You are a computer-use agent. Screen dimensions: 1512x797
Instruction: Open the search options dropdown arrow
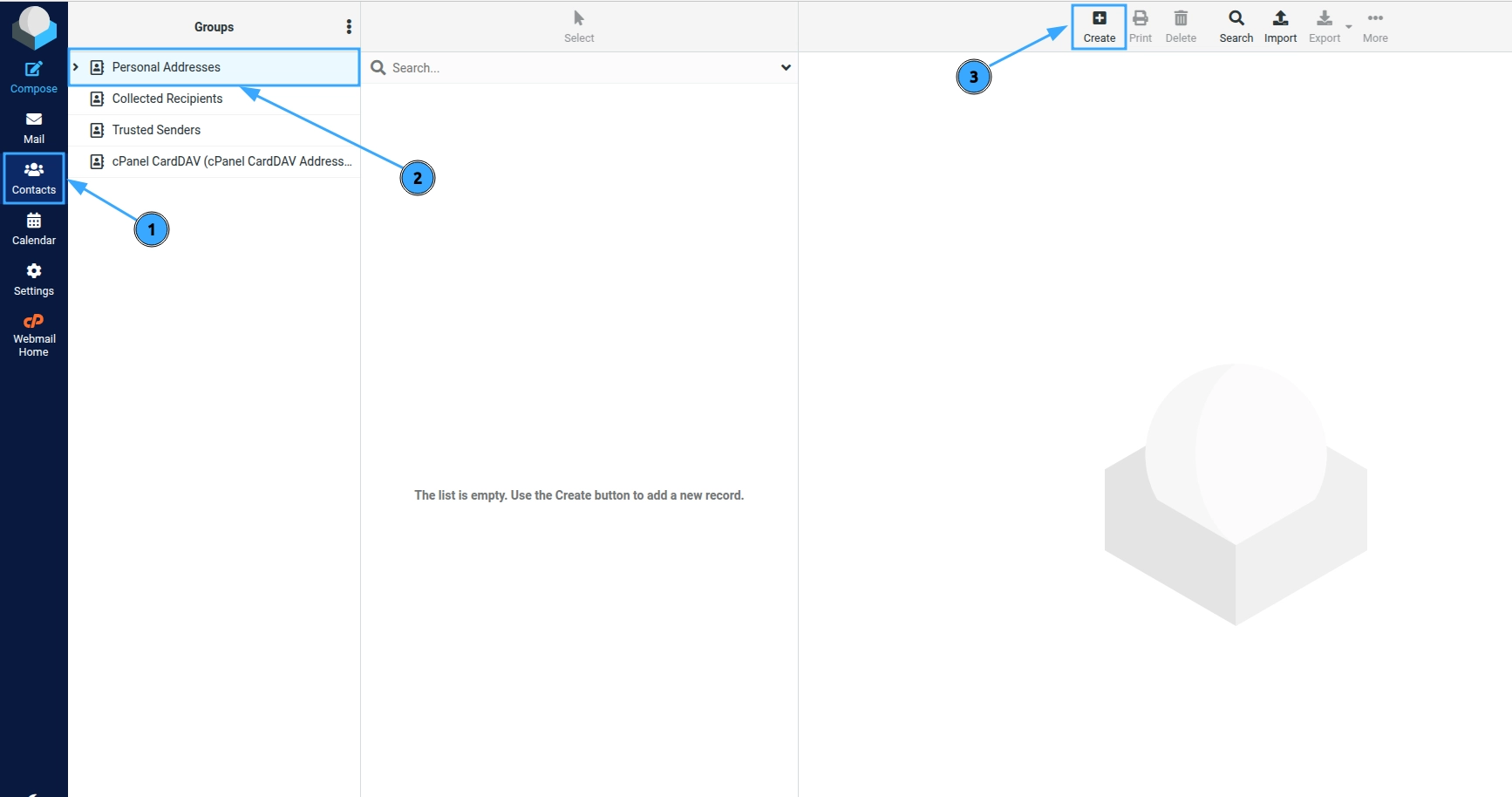[x=786, y=68]
